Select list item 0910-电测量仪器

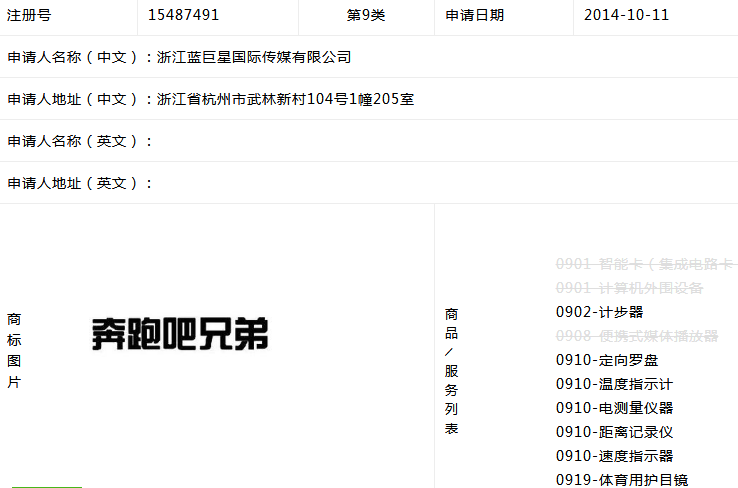(x=614, y=408)
